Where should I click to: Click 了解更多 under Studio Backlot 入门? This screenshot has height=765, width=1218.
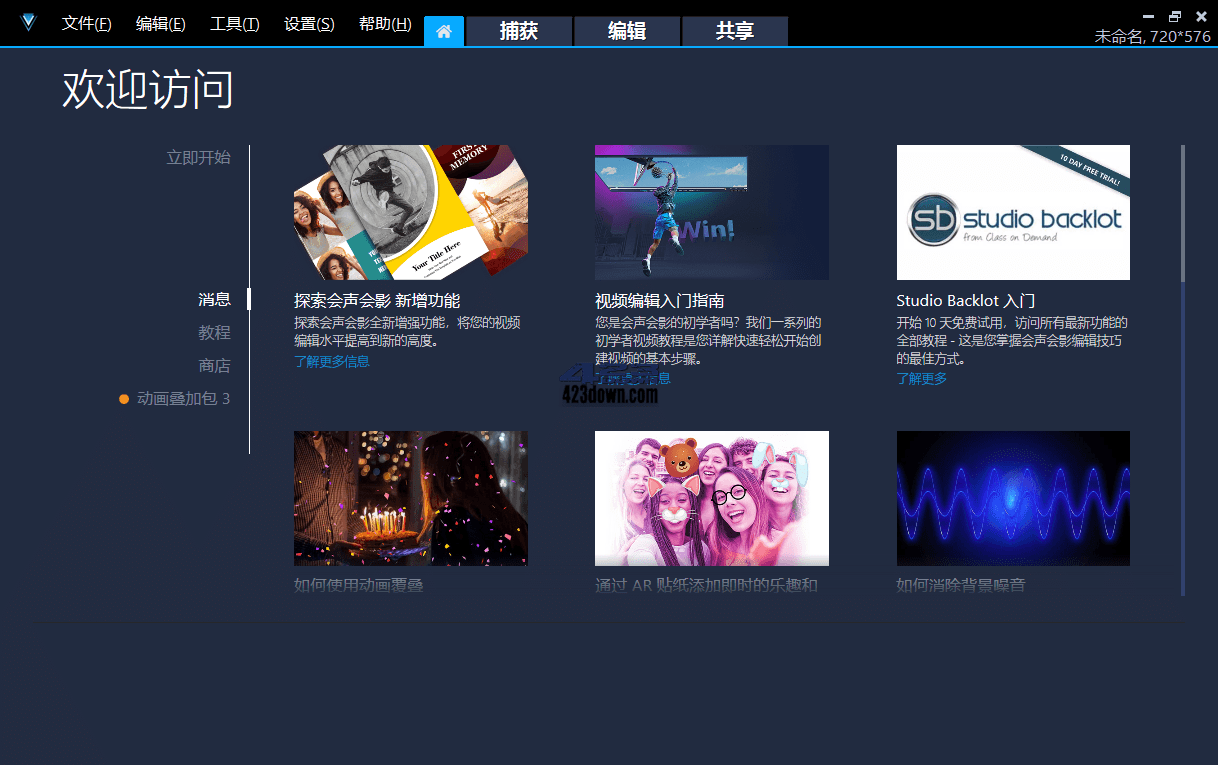tap(921, 379)
